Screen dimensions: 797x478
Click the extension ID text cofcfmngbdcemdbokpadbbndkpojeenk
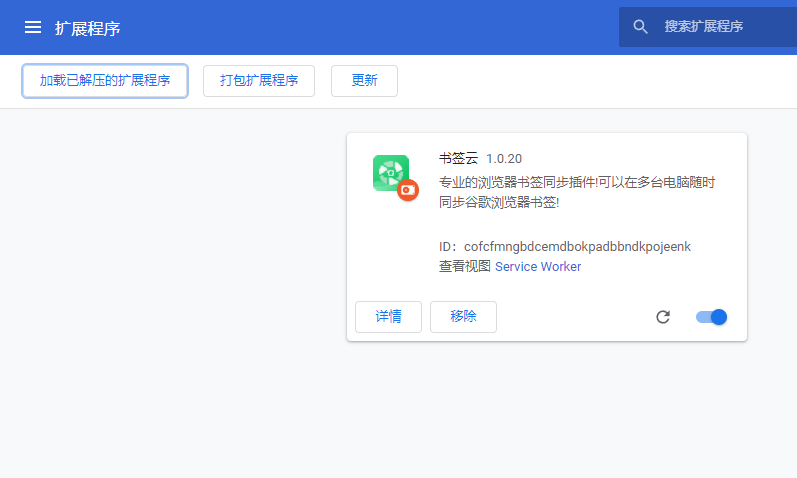tap(577, 247)
